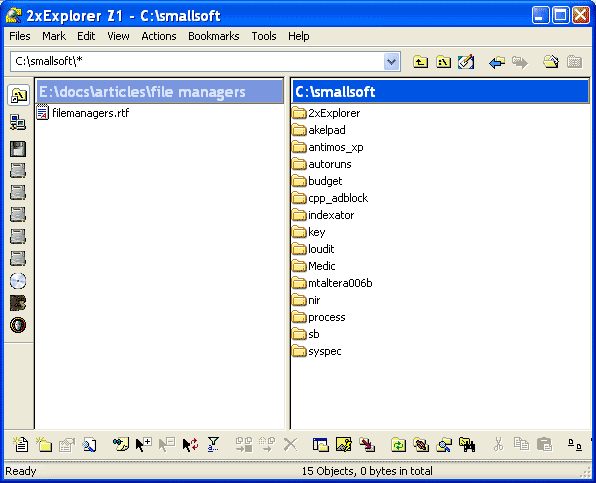Screen dimensions: 596x483
Task: Select the floppy disk drive icon
Action: 18,149
